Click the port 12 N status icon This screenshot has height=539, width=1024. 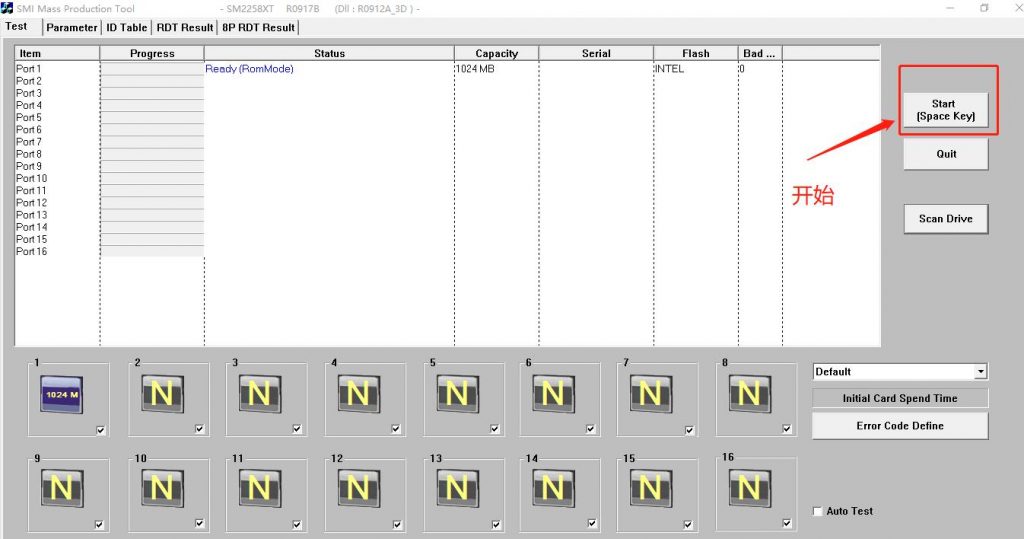click(357, 487)
